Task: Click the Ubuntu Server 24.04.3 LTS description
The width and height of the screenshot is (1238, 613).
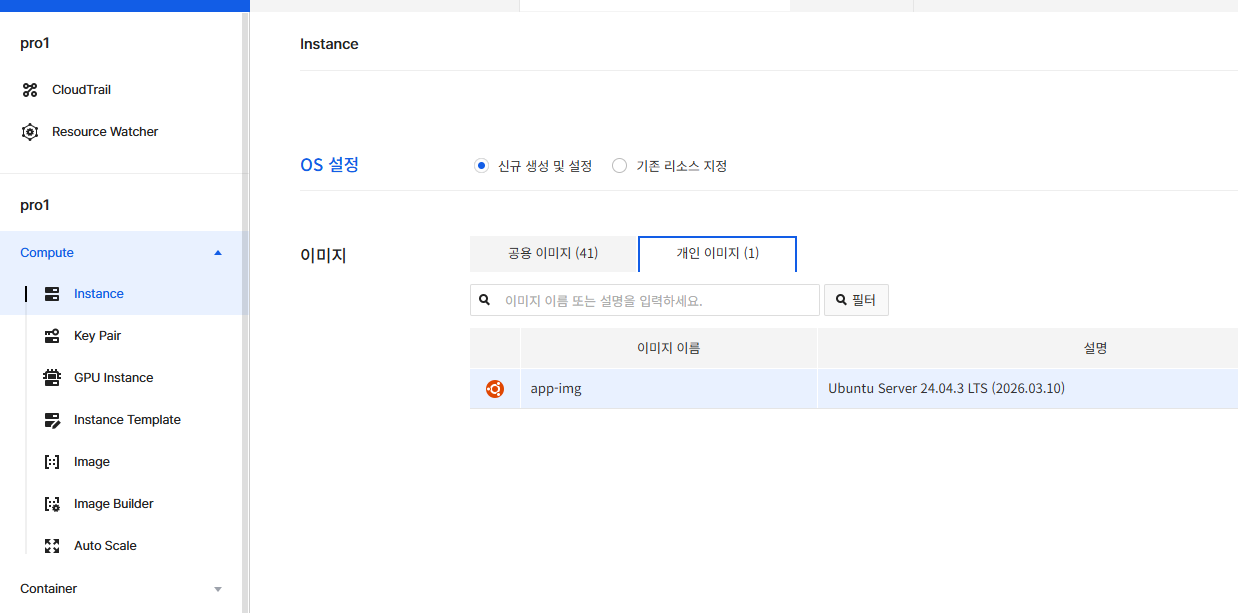Action: [946, 389]
